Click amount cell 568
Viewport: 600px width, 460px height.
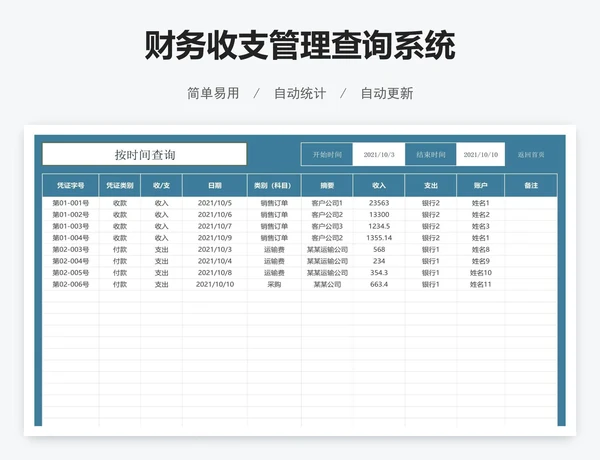click(379, 250)
